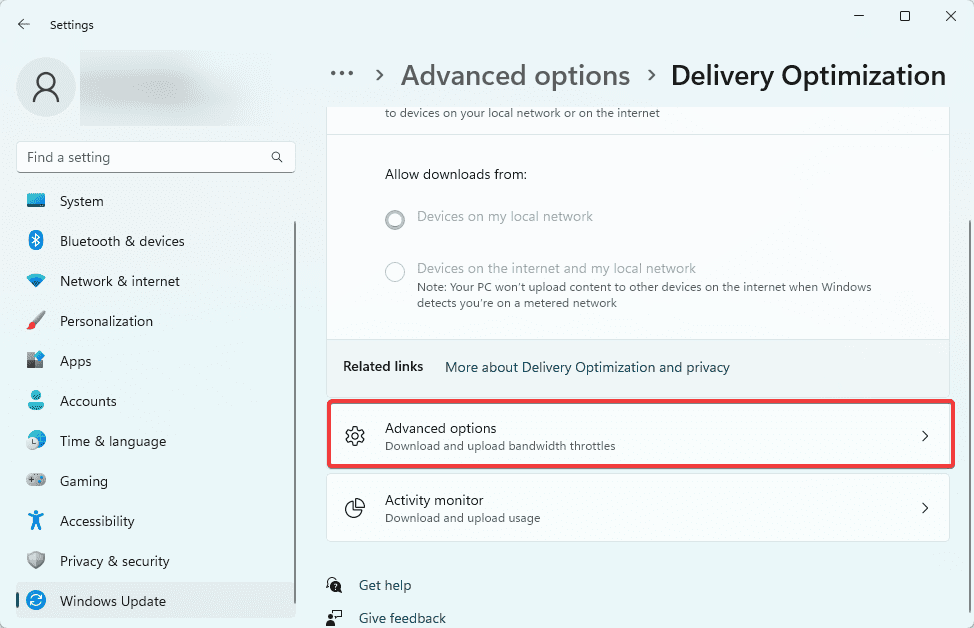Navigate to Advanced options breadcrumb

(515, 76)
